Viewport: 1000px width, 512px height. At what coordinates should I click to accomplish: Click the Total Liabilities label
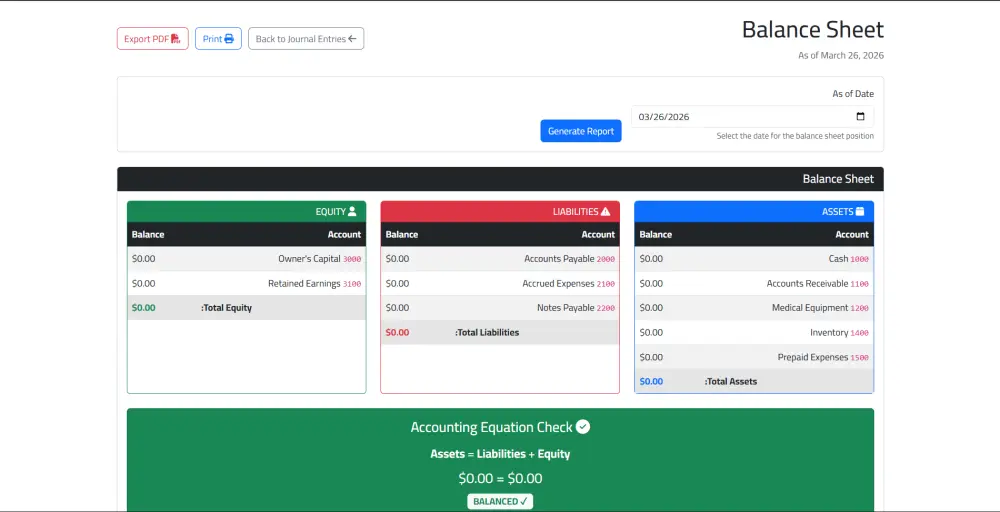(487, 333)
